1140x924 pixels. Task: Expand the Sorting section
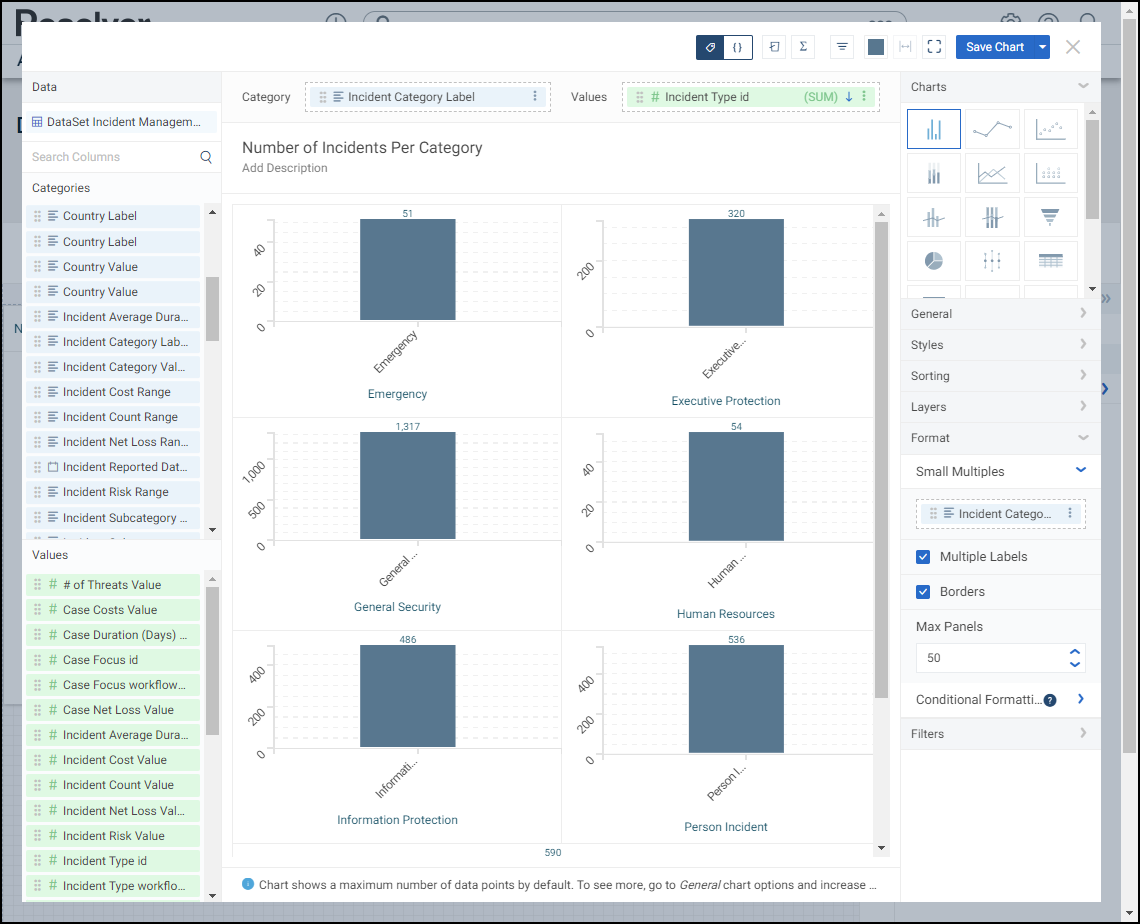pos(1000,376)
